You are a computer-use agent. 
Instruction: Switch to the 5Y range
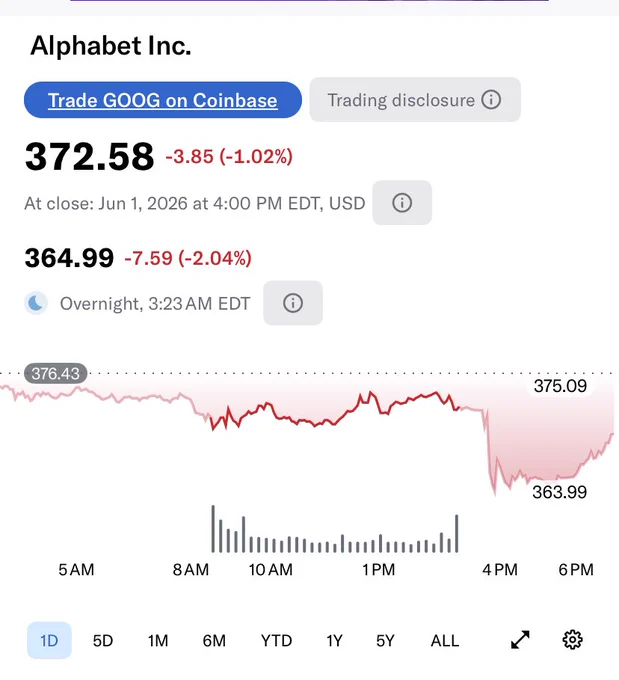[x=385, y=641]
